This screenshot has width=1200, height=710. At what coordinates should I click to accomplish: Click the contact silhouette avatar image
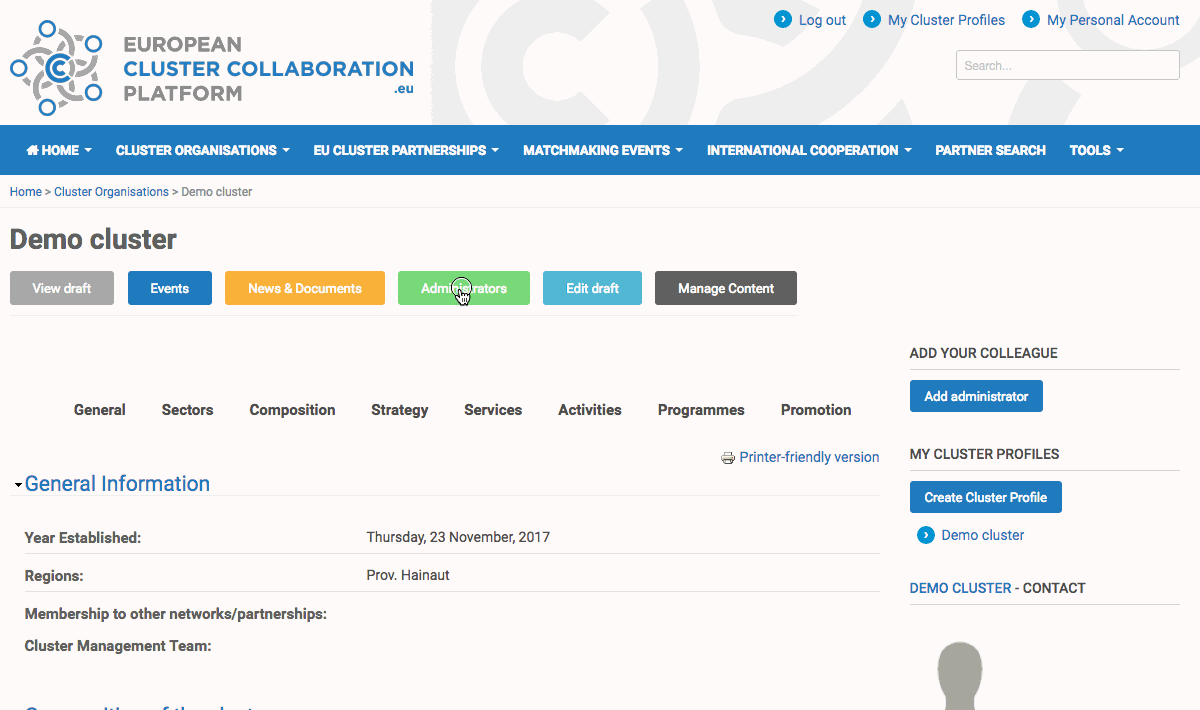959,675
